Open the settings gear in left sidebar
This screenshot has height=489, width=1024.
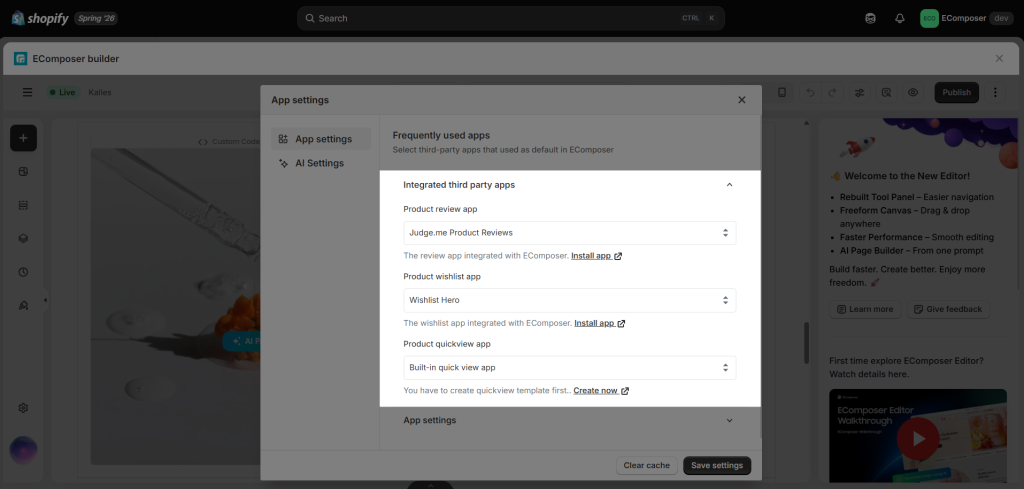click(x=24, y=408)
